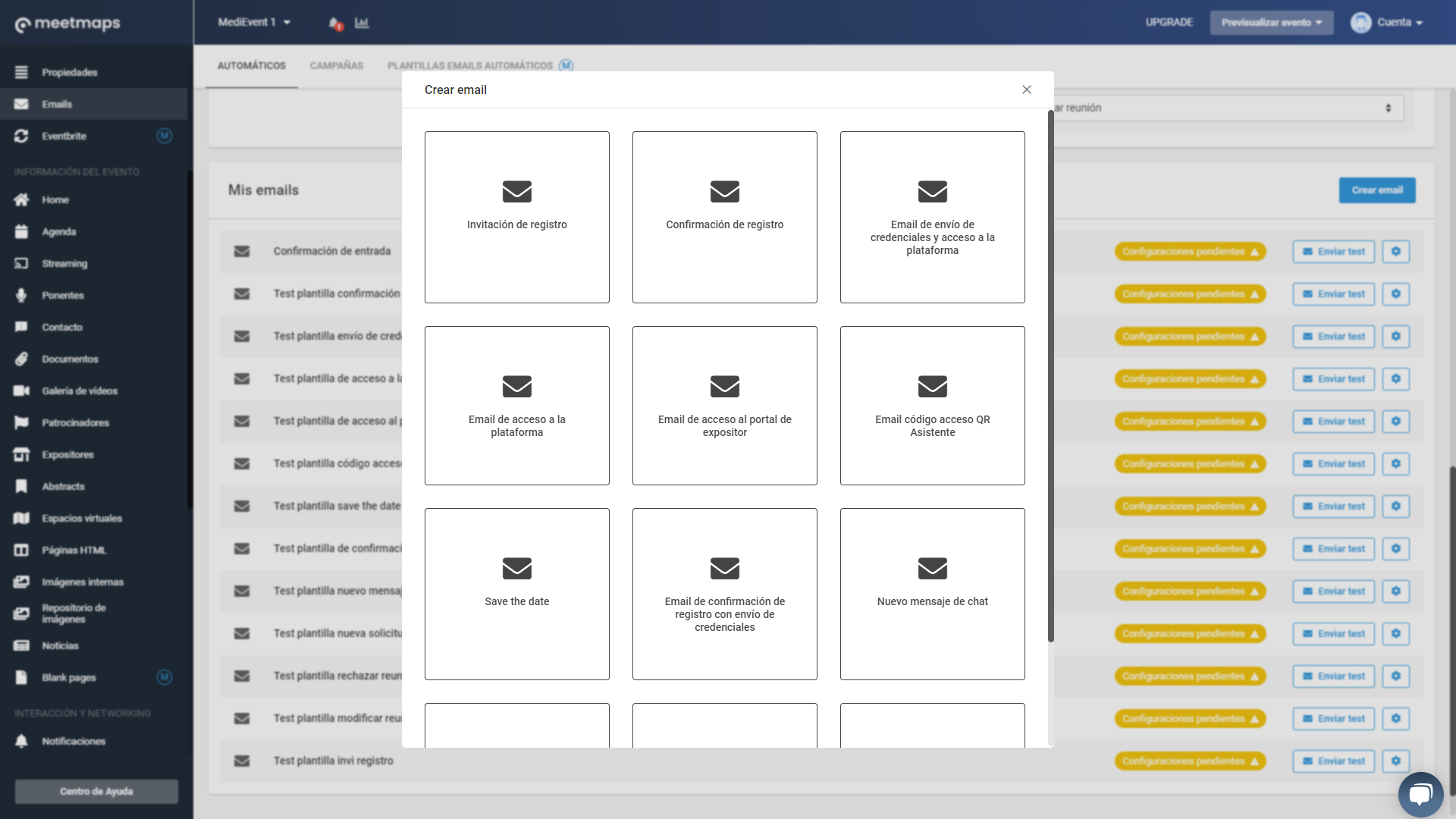Select Email de acceso a la plataforma card
This screenshot has height=819, width=1456.
(516, 406)
